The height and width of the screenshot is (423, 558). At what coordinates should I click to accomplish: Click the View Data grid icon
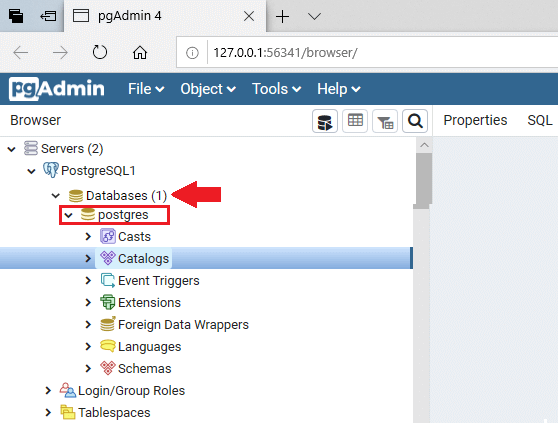(355, 121)
